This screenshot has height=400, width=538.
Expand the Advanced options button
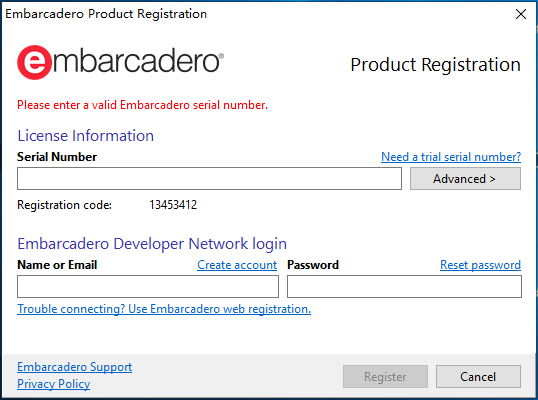pos(465,178)
